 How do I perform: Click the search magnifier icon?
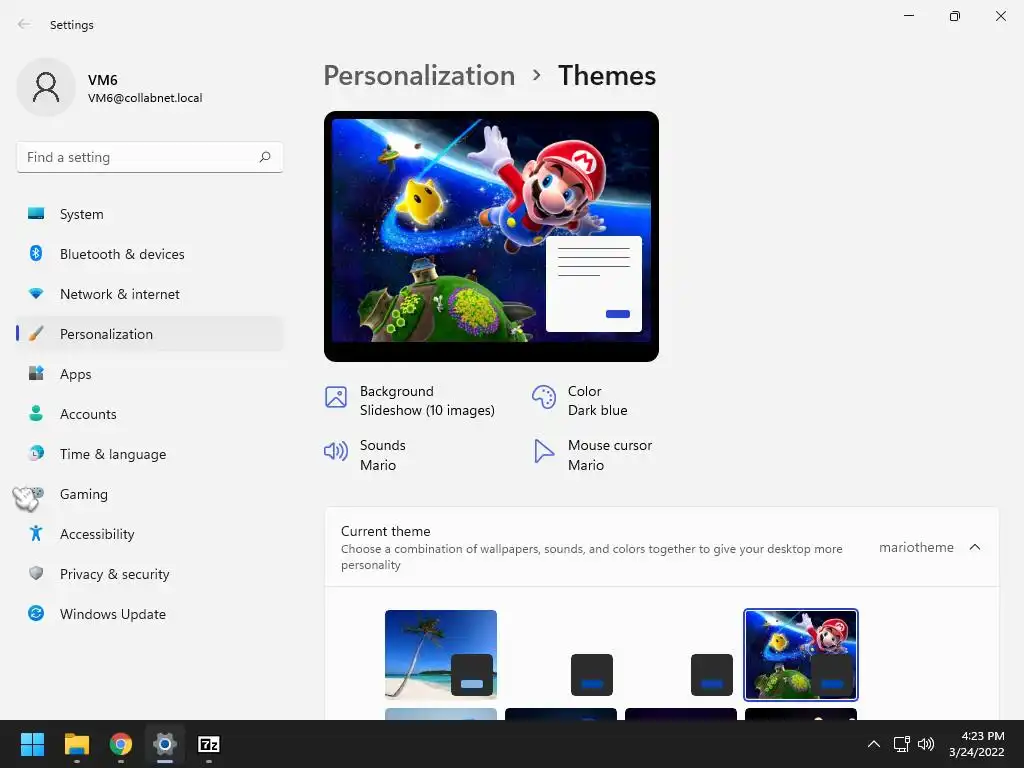pyautogui.click(x=264, y=157)
